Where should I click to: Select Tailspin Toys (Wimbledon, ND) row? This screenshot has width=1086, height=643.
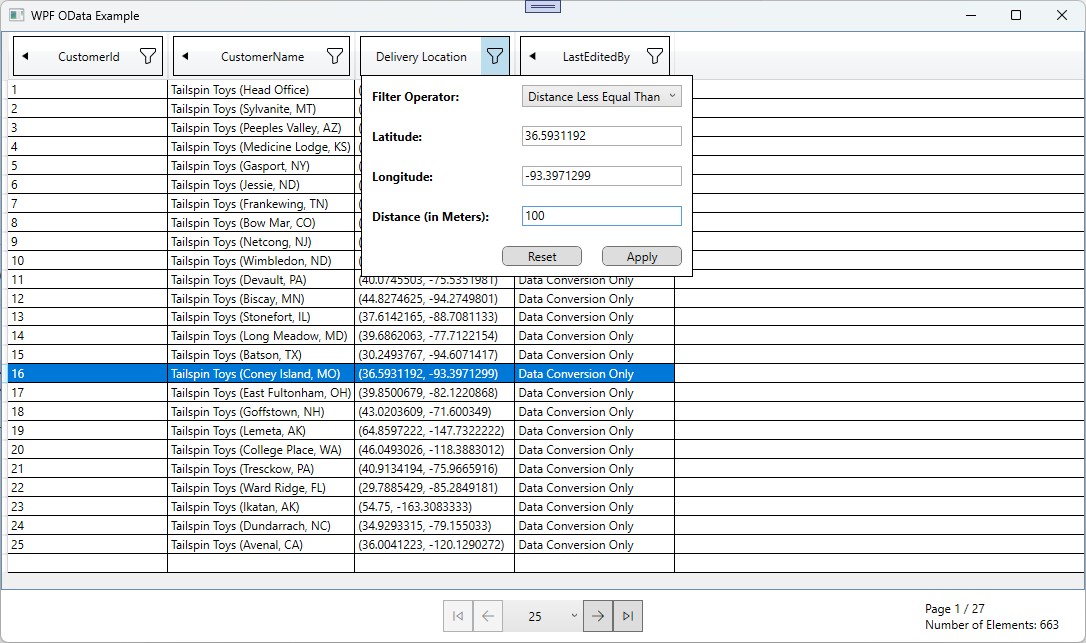click(x=251, y=261)
